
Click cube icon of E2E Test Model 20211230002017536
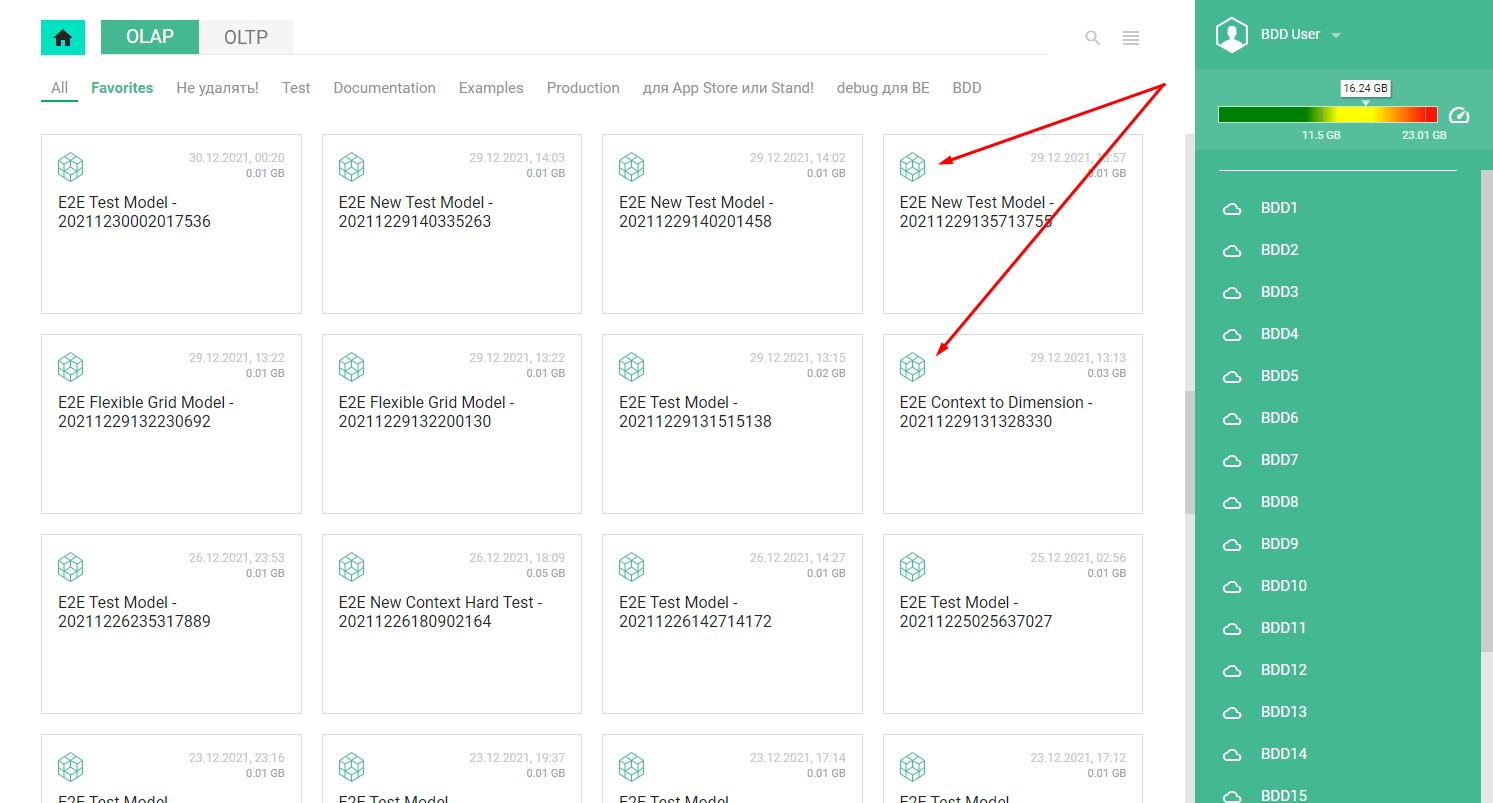coord(70,167)
